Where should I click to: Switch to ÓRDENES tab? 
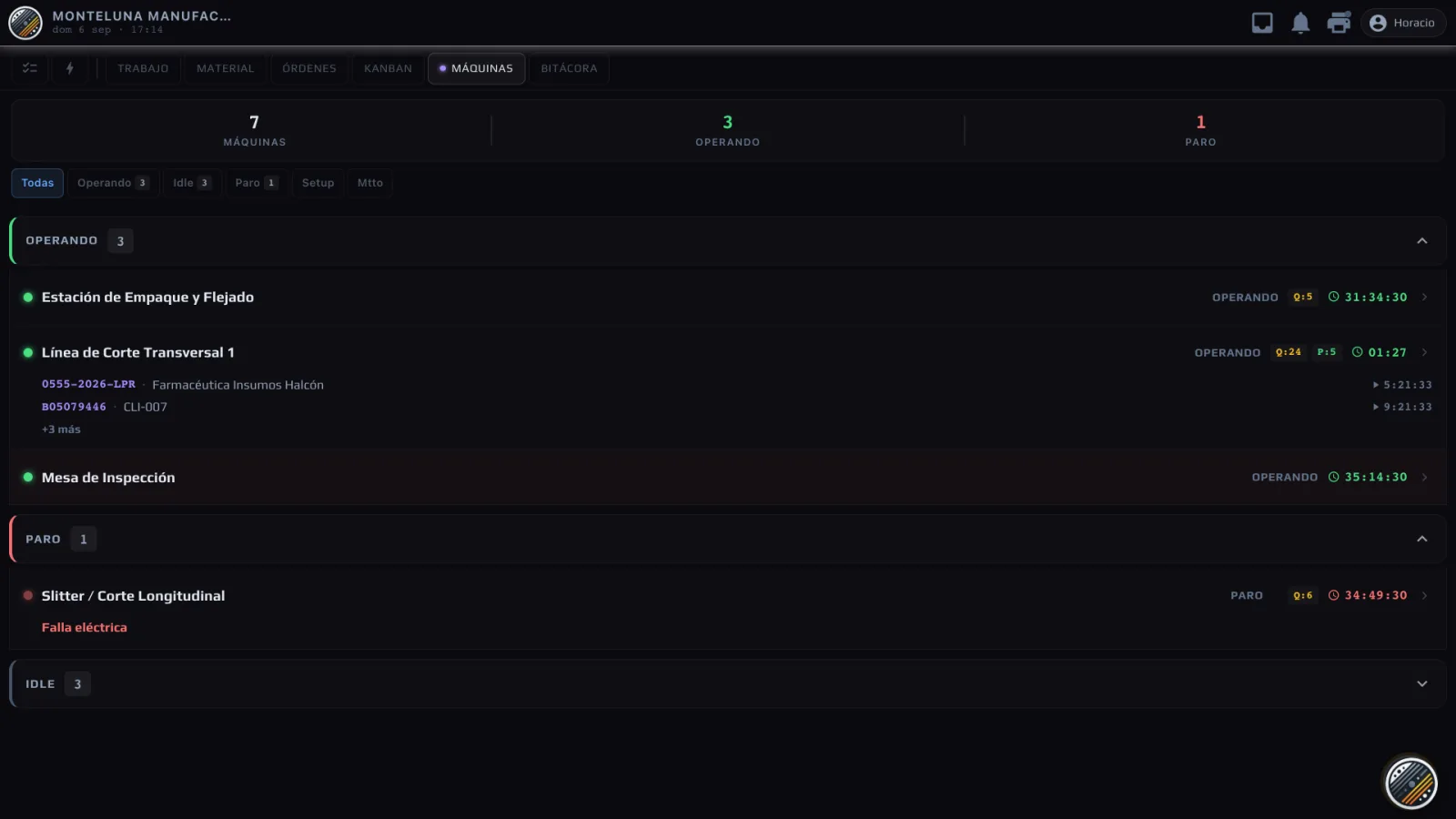point(309,68)
